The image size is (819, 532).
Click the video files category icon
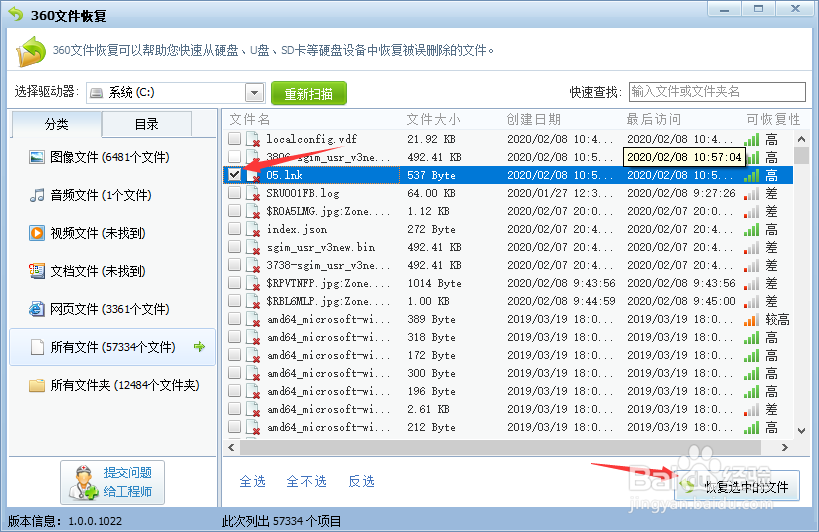coord(37,233)
